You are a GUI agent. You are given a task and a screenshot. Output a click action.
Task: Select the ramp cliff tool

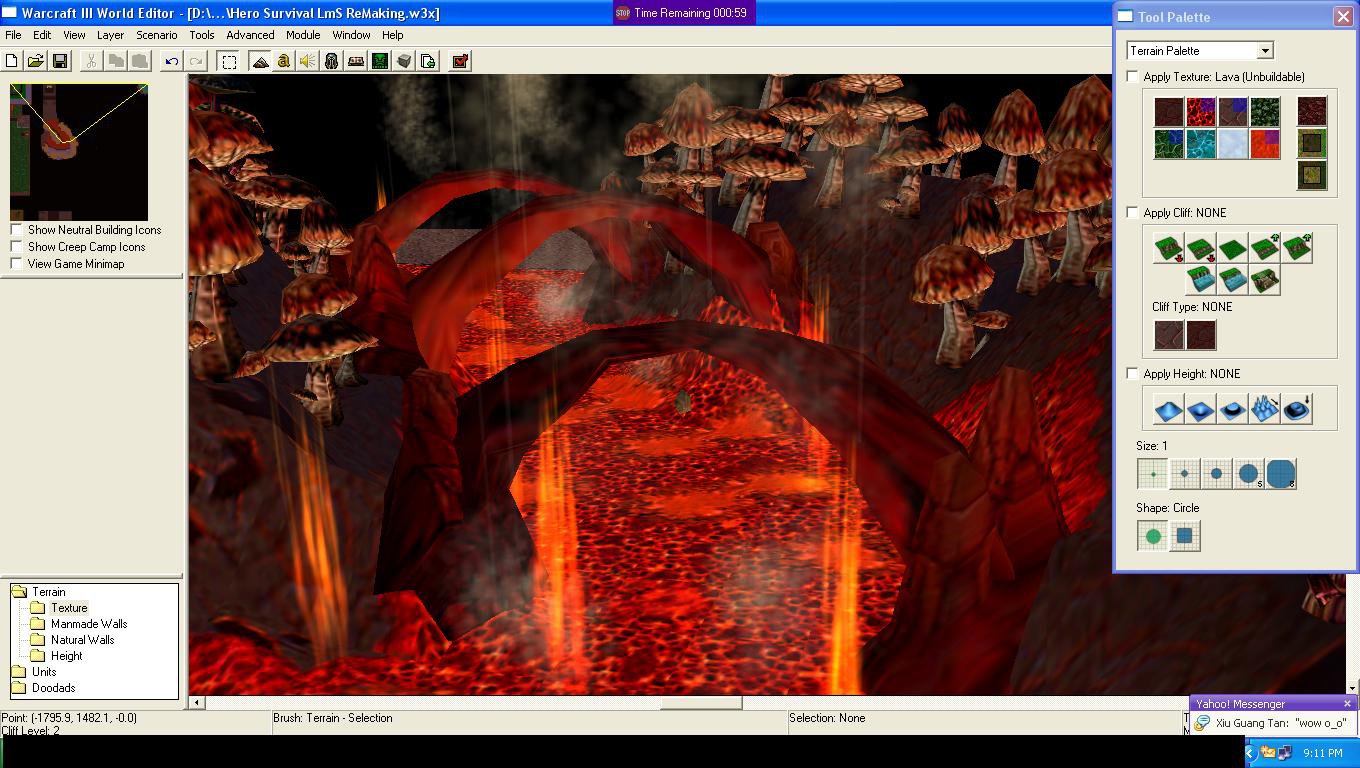[x=1264, y=281]
